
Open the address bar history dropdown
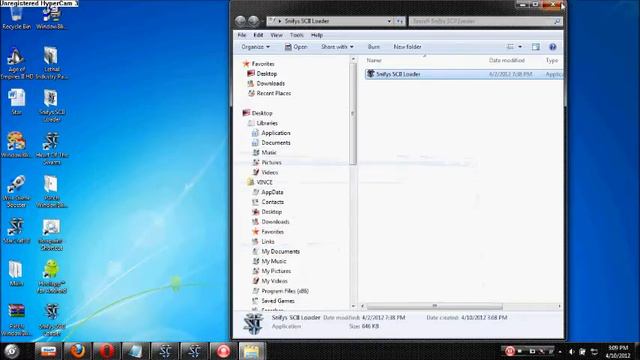pyautogui.click(x=389, y=21)
